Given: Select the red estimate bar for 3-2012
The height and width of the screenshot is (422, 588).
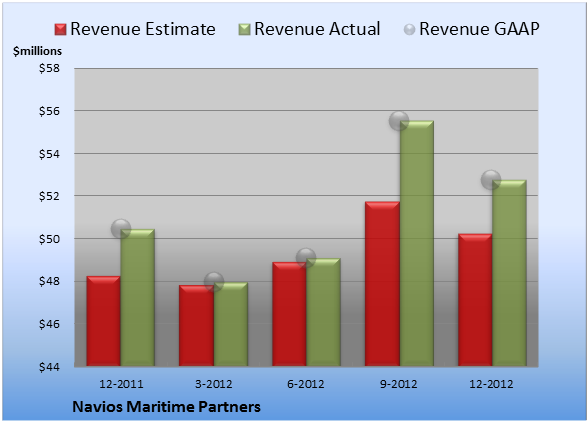Looking at the screenshot, I should click(196, 326).
